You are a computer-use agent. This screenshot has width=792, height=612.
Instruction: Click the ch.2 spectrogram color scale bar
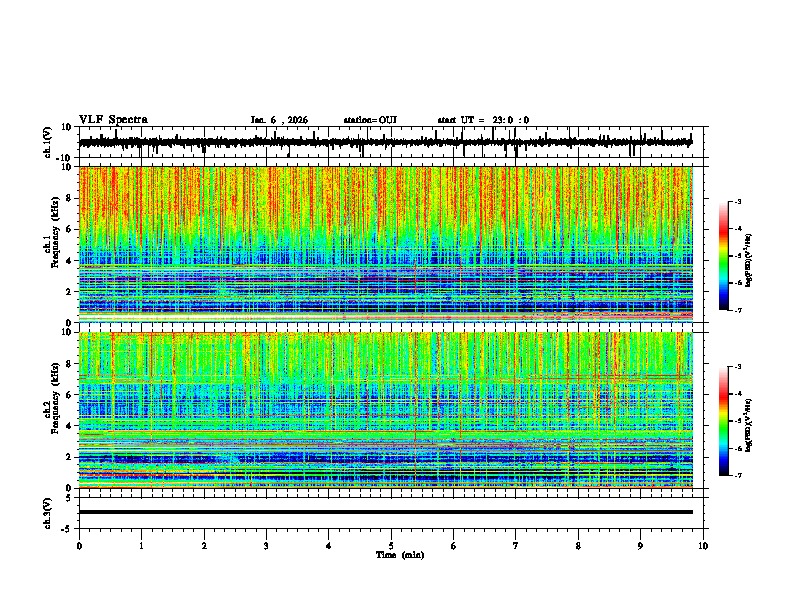723,421
